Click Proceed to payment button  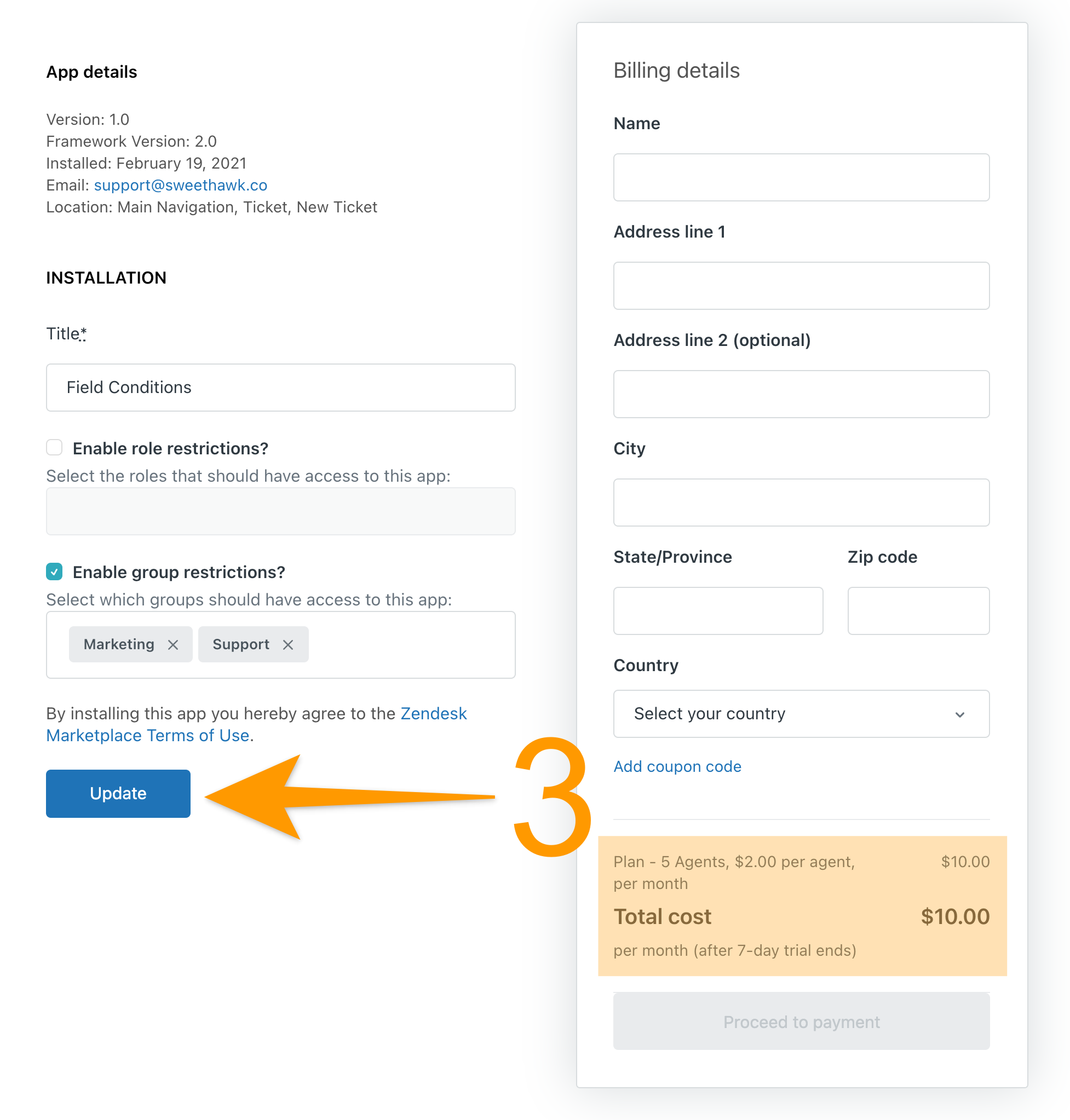click(x=801, y=1021)
